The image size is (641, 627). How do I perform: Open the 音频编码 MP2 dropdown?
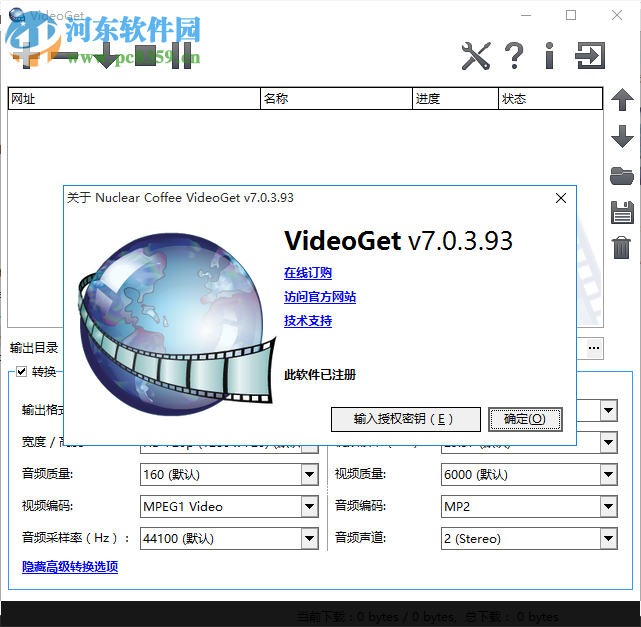pyautogui.click(x=529, y=506)
